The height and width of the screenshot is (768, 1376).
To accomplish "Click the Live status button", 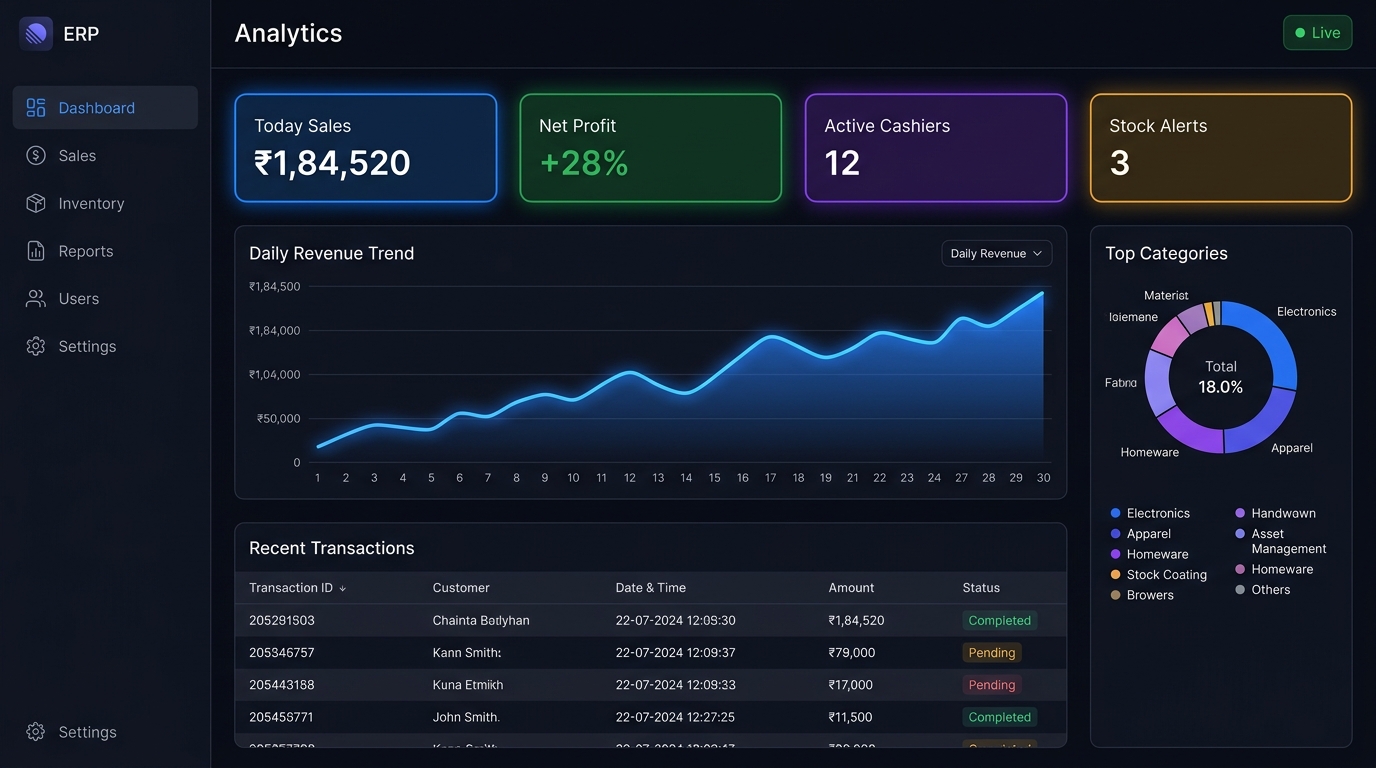I will [1317, 33].
